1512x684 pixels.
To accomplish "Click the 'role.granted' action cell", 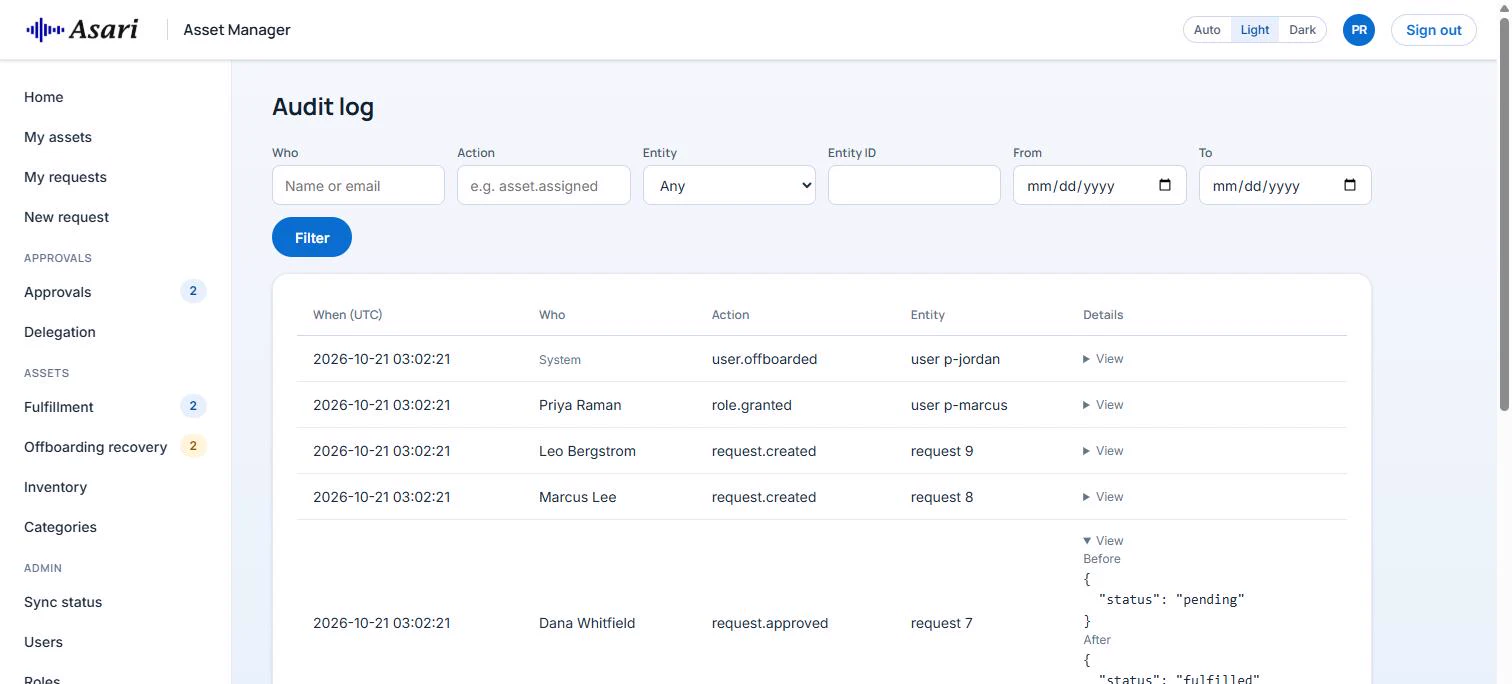I will click(751, 405).
